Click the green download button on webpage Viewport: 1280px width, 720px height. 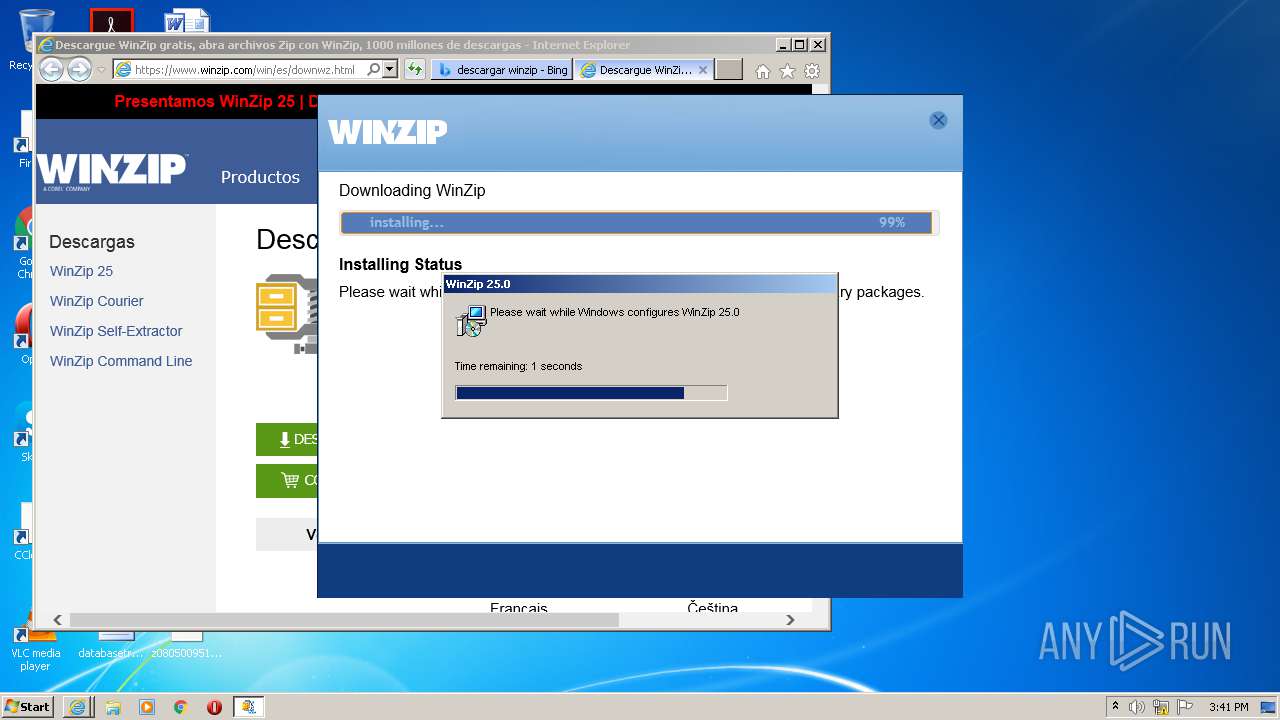287,439
